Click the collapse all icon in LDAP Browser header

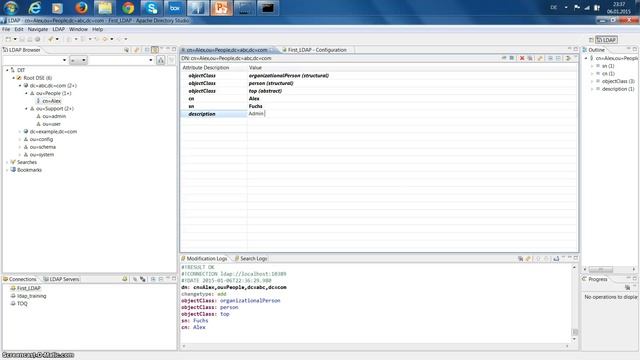(147, 50)
